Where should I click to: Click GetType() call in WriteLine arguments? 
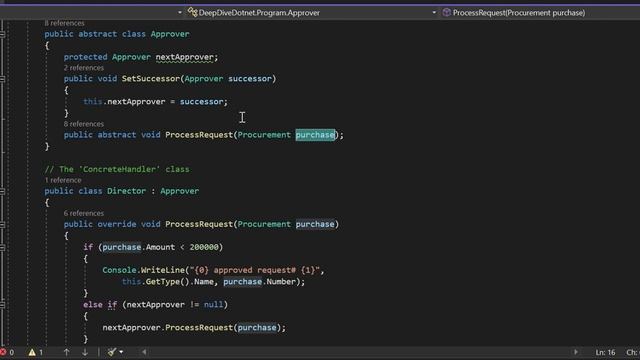pos(167,282)
